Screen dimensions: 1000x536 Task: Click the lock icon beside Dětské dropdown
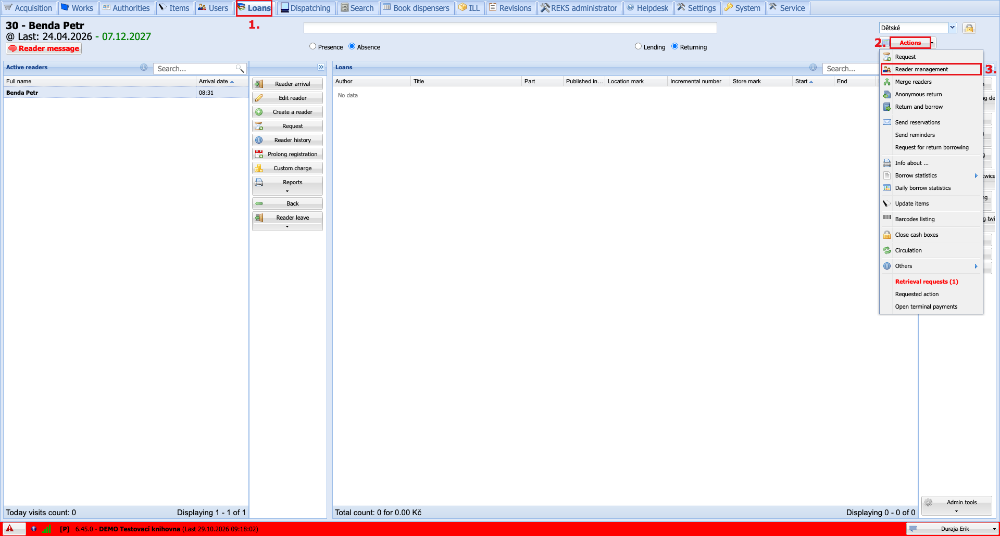pos(969,28)
